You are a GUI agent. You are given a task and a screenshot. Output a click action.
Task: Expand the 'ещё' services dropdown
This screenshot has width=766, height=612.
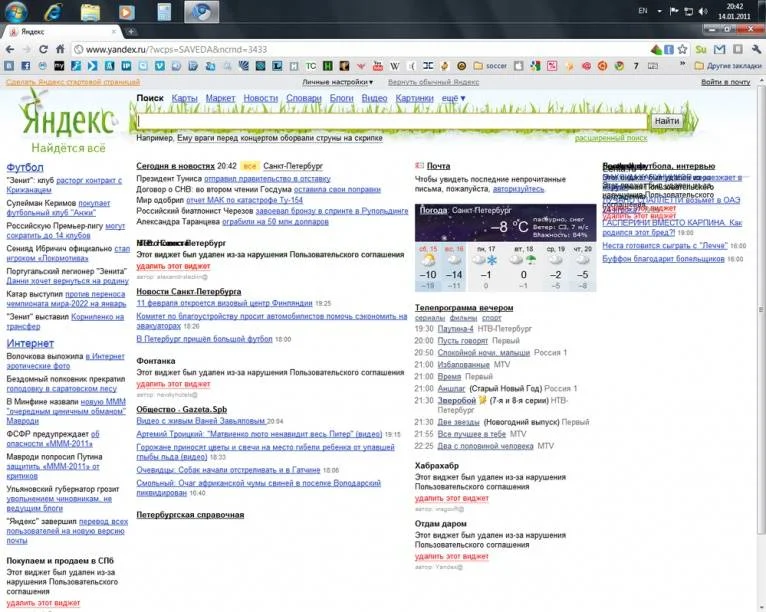pos(453,98)
